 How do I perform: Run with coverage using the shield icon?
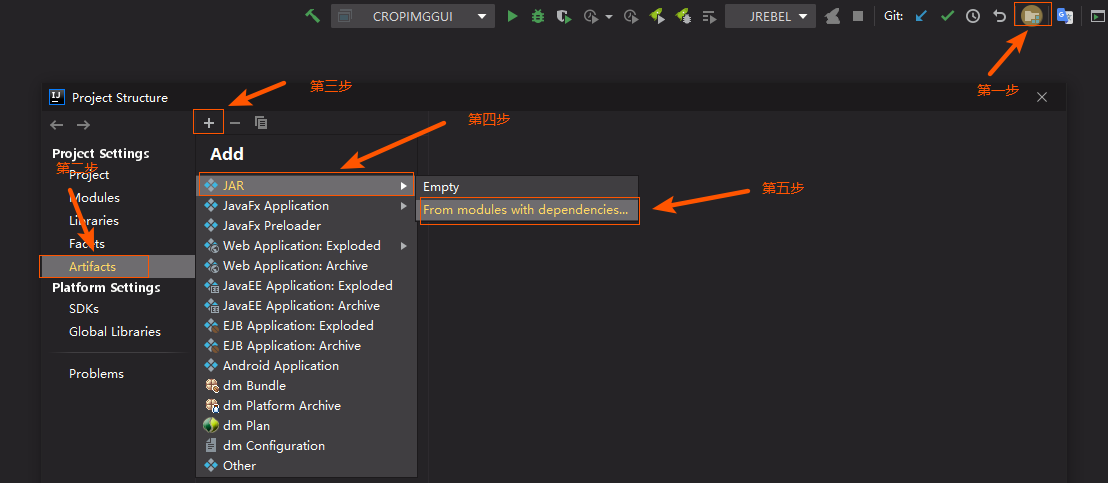(x=563, y=16)
